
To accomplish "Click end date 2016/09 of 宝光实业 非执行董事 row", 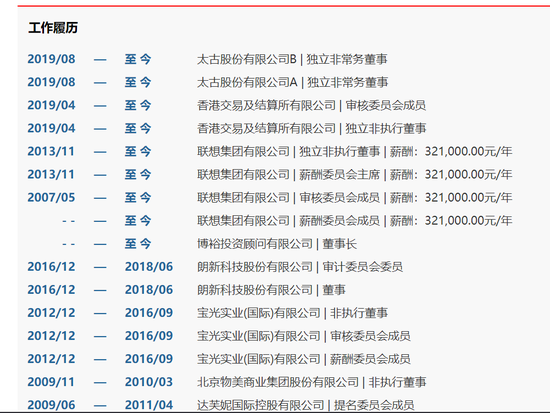I will pyautogui.click(x=149, y=313).
